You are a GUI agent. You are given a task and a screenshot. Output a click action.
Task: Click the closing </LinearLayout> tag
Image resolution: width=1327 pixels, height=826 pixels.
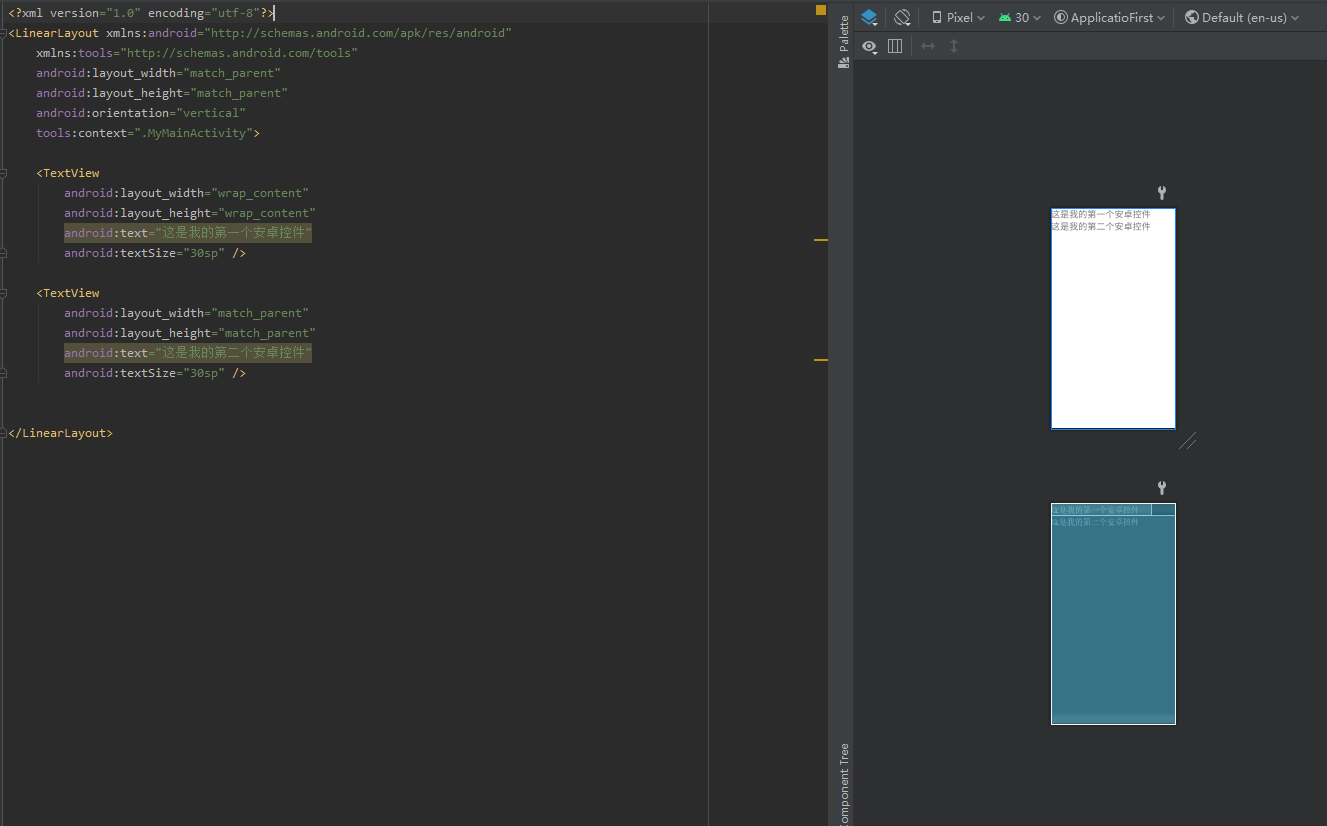(60, 433)
